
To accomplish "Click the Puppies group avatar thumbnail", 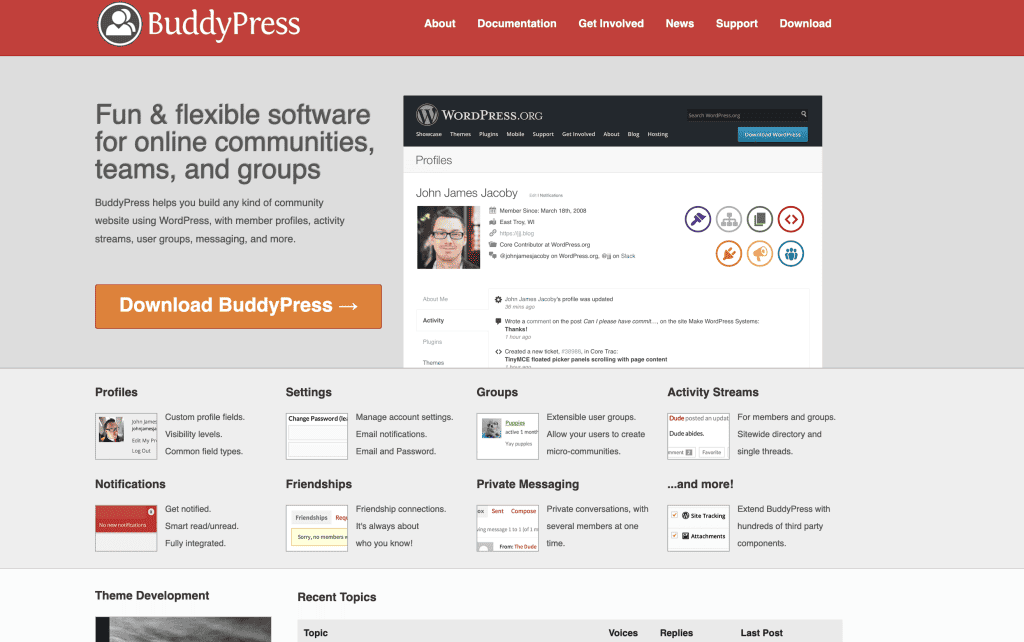I will click(491, 428).
